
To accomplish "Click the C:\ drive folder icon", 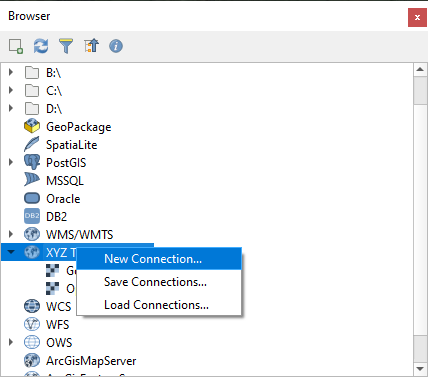I will [32, 90].
